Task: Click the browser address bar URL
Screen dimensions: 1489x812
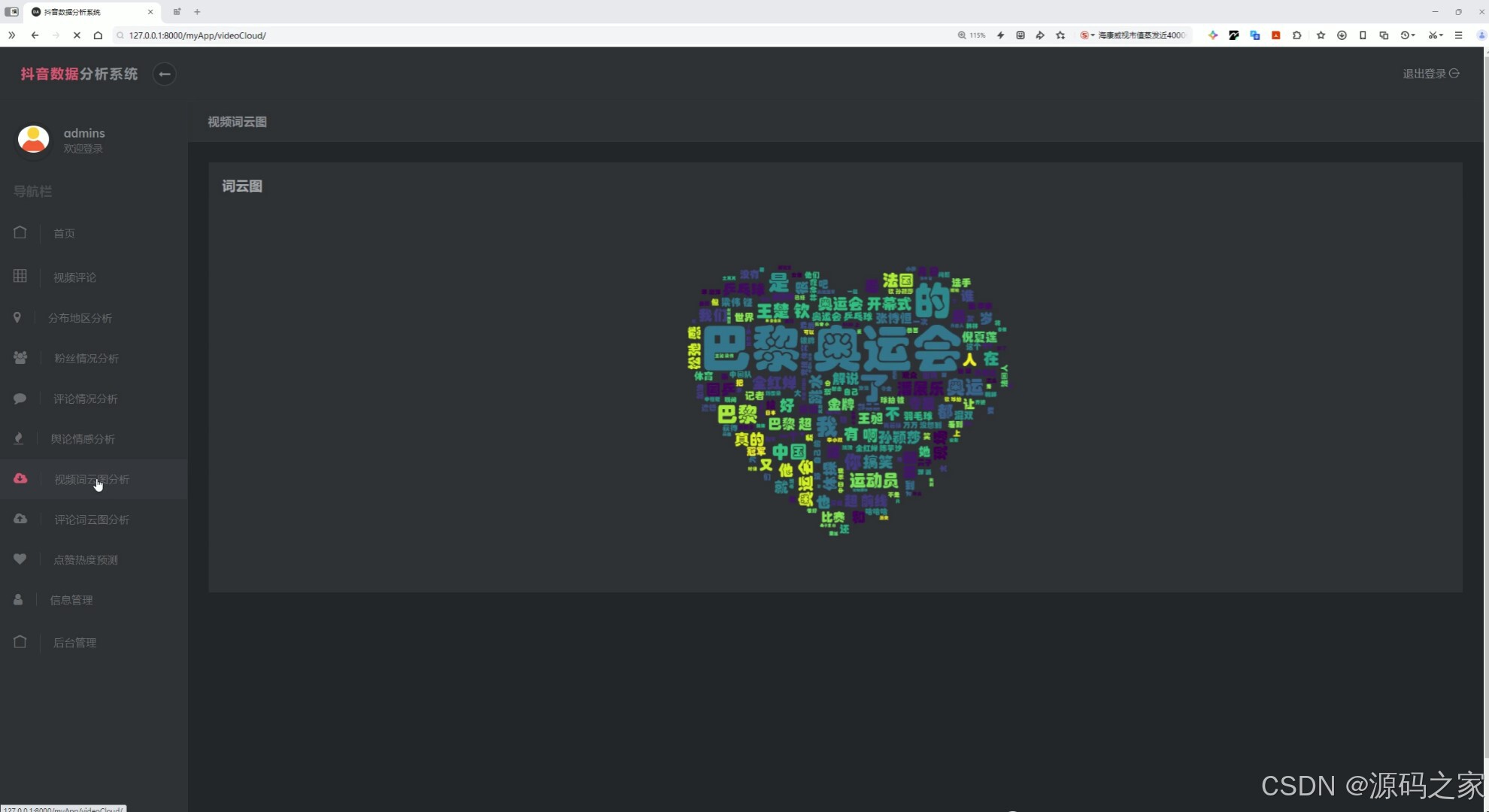Action: point(198,35)
